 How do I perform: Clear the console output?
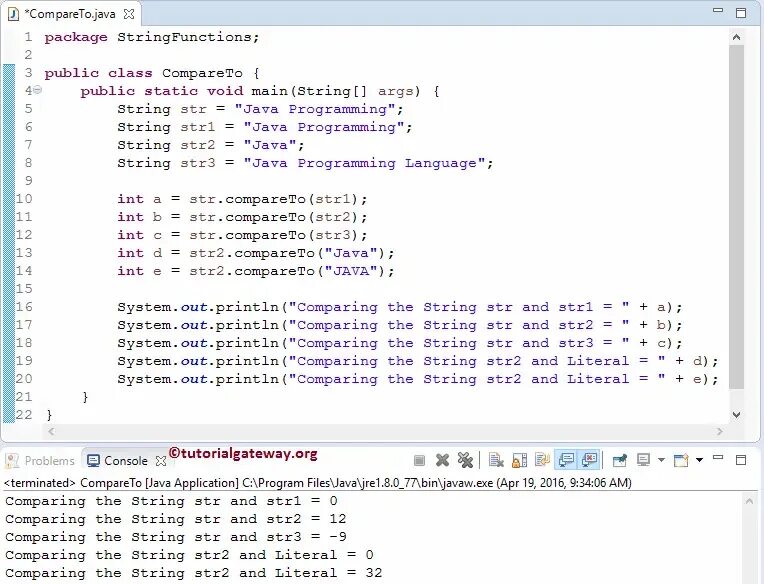496,460
